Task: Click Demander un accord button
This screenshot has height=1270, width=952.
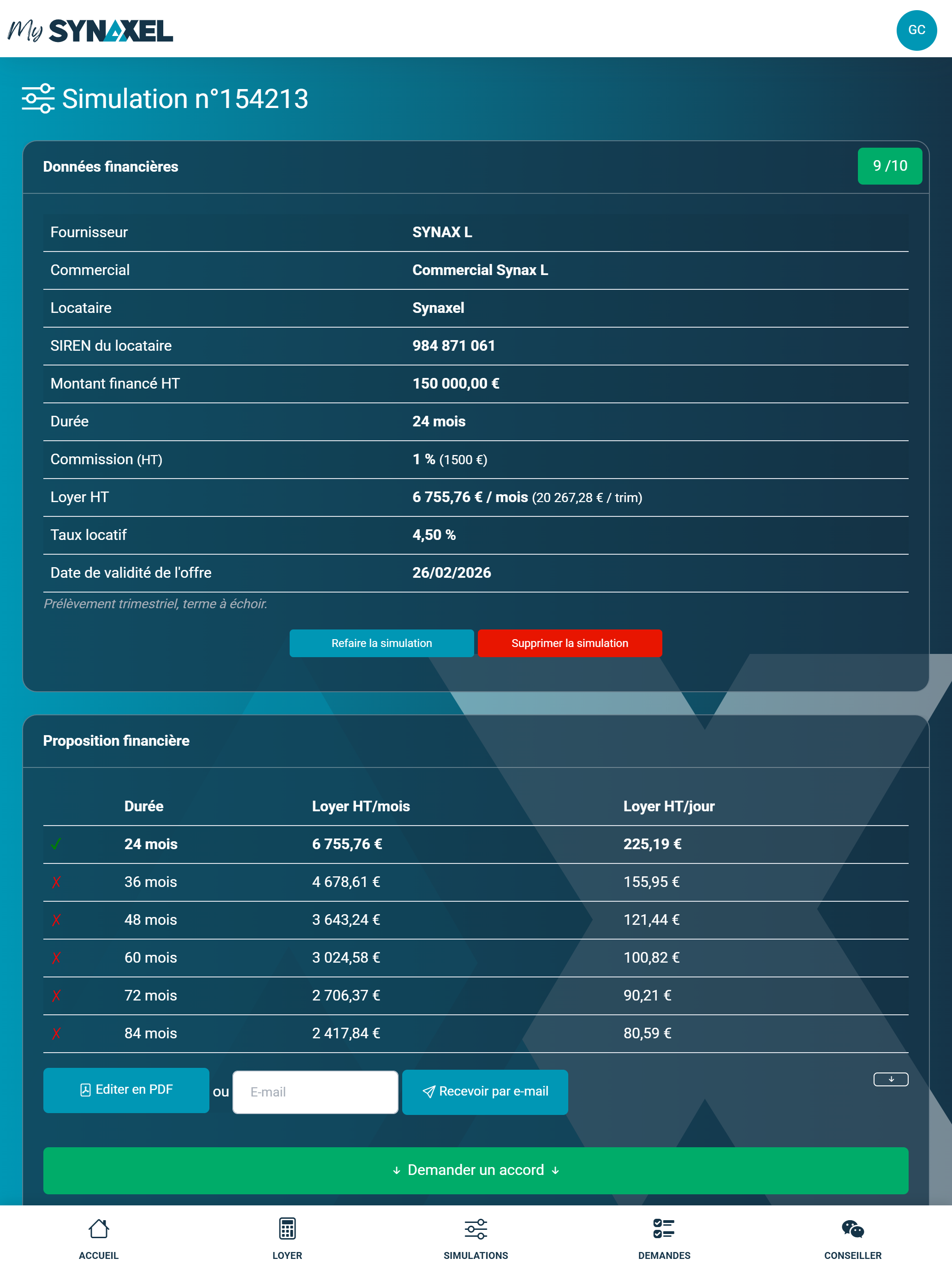Action: (x=476, y=1170)
